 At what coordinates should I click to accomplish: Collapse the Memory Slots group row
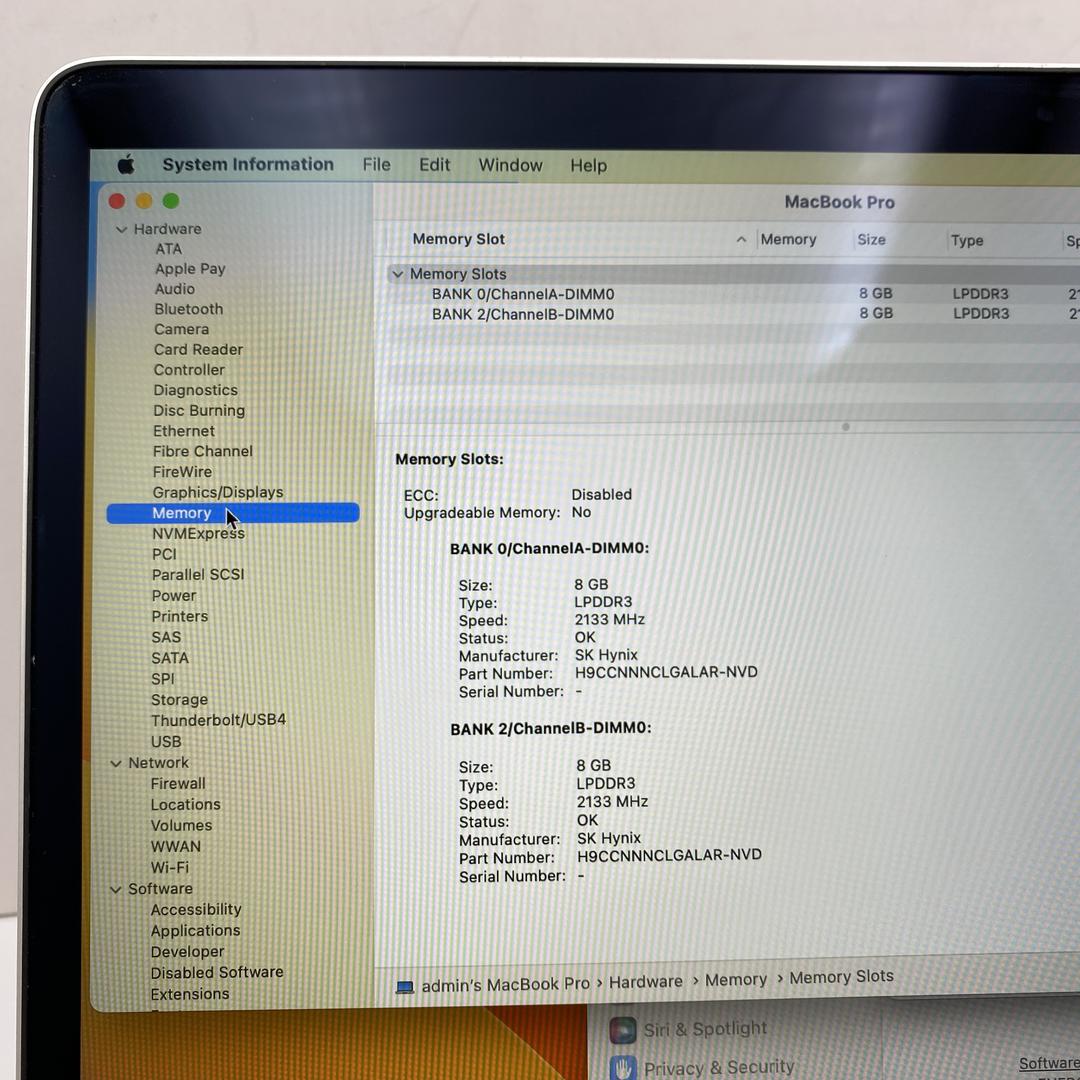pos(397,274)
